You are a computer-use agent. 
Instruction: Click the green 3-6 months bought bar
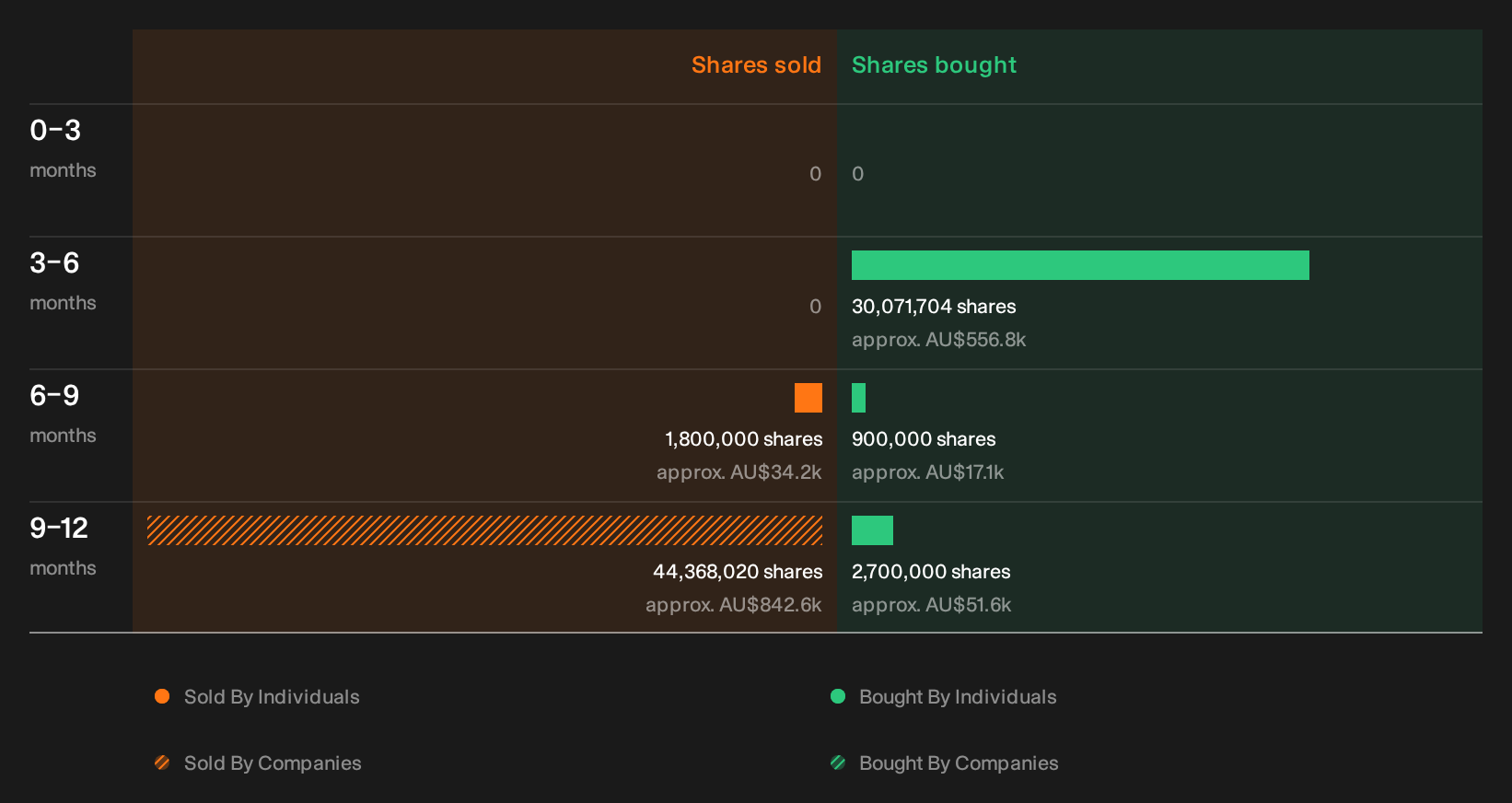click(1080, 265)
